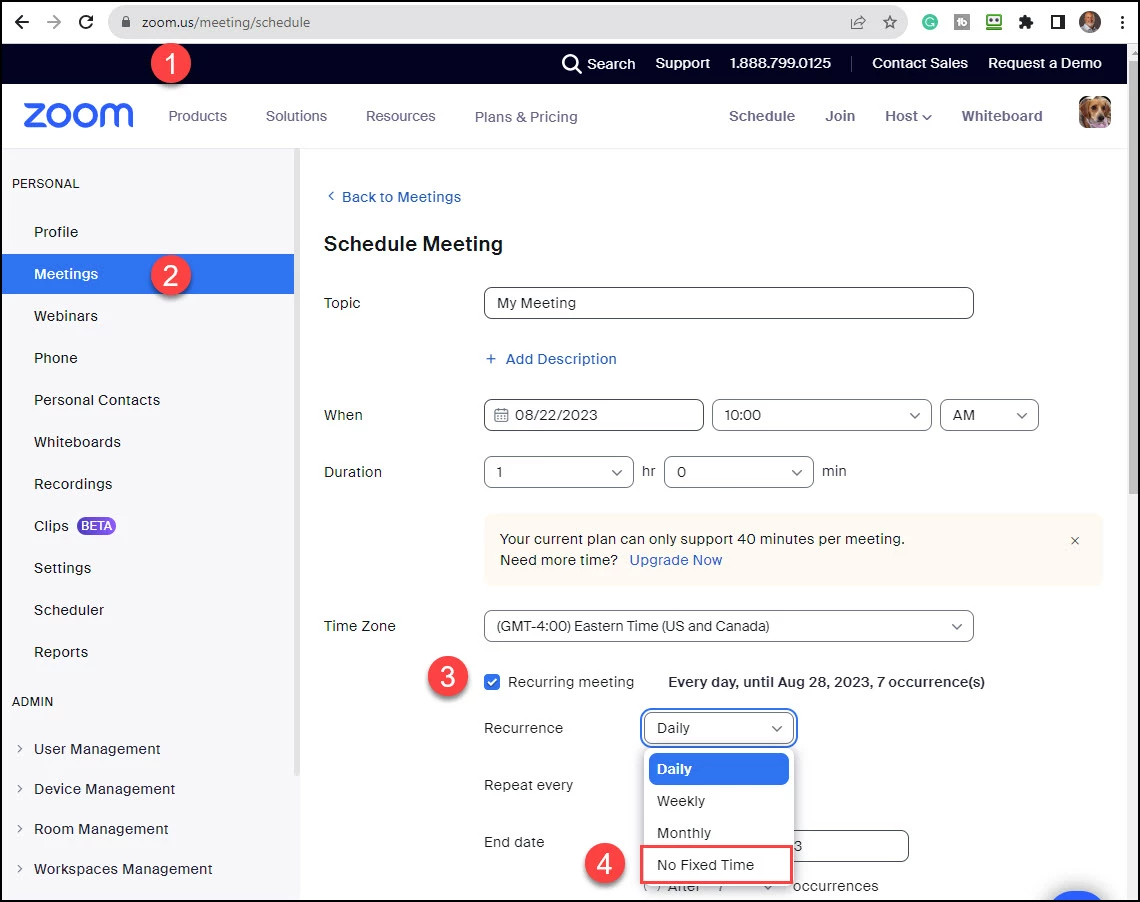Viewport: 1140px width, 902px height.
Task: Select Daily from the recurrence list
Action: (x=718, y=769)
